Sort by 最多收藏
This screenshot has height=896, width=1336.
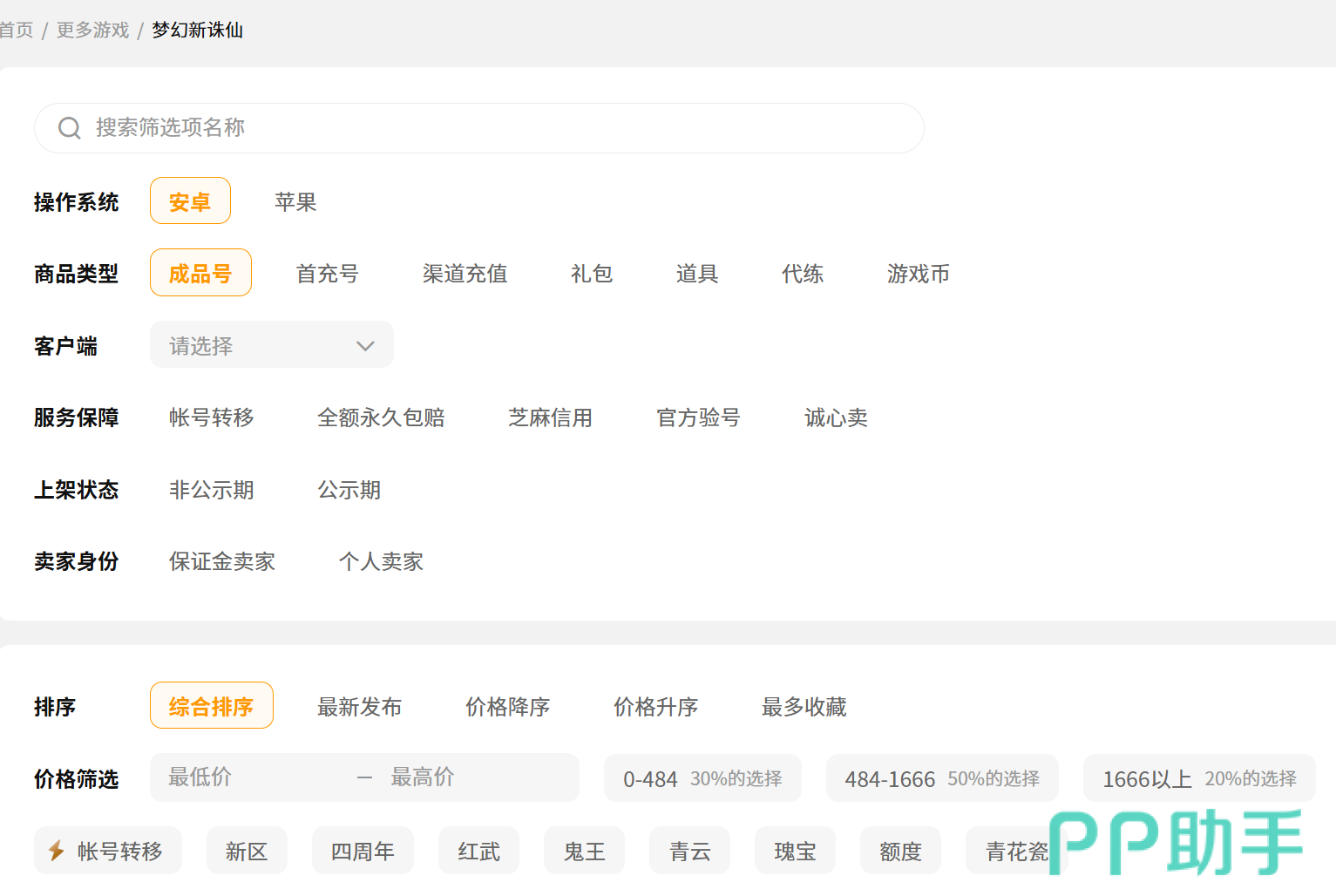[804, 707]
